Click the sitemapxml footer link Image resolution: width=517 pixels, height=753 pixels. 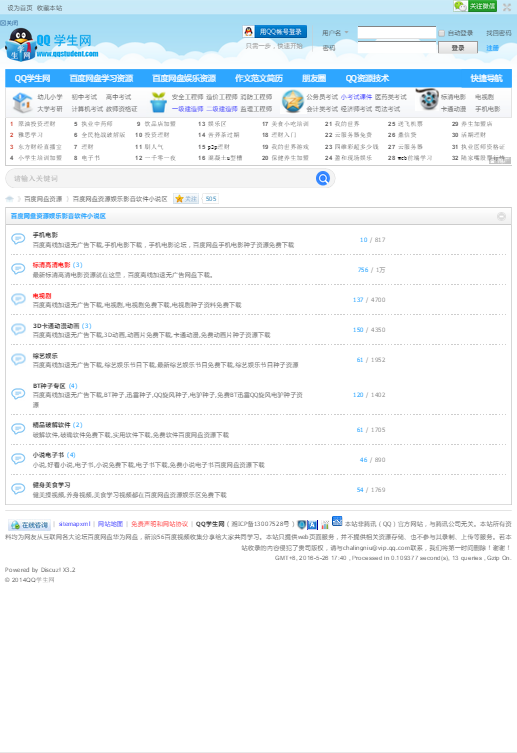(74, 524)
